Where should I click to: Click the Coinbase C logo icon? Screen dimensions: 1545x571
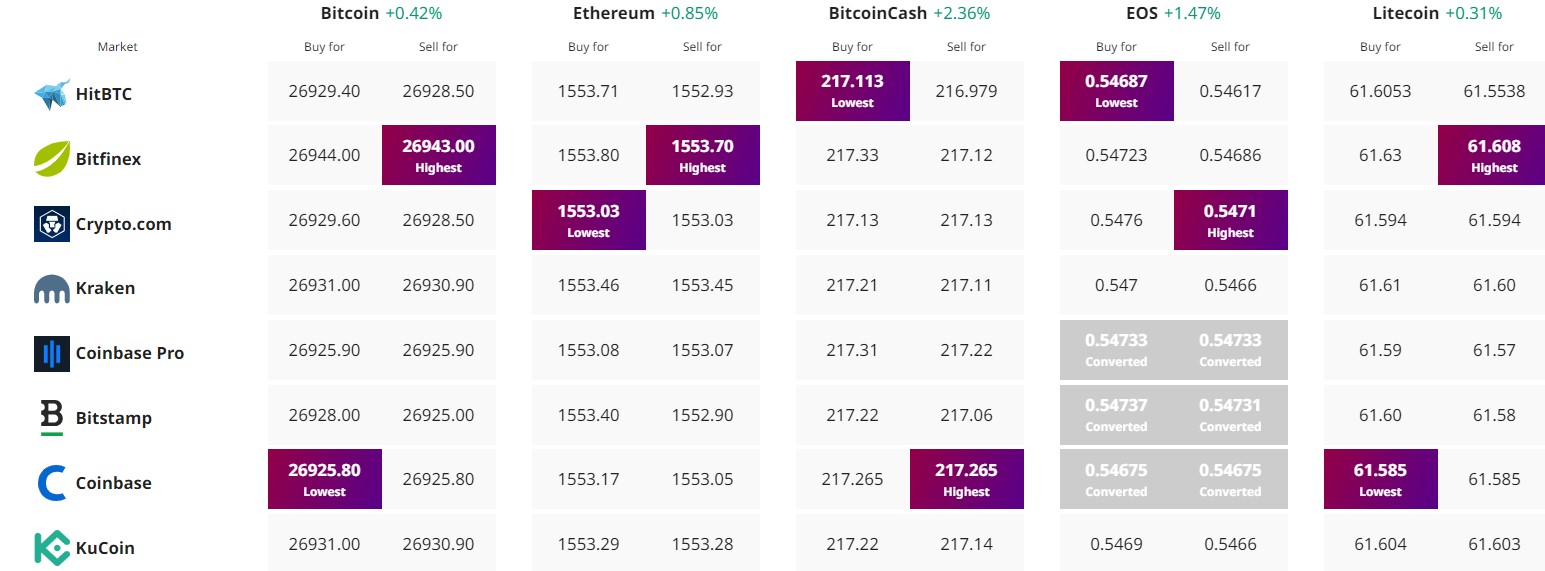click(52, 483)
